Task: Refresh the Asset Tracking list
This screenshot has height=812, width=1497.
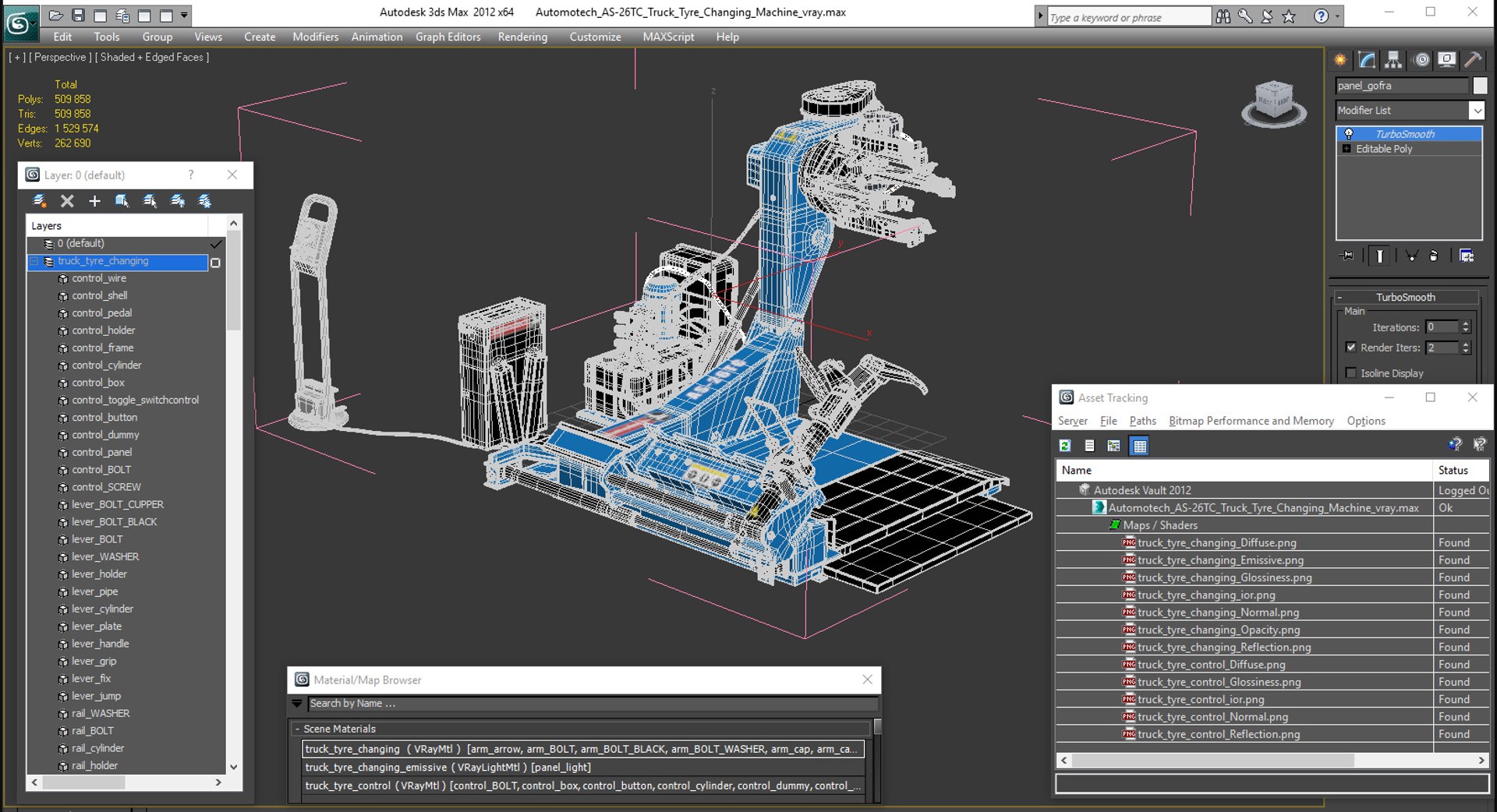Action: point(1065,446)
